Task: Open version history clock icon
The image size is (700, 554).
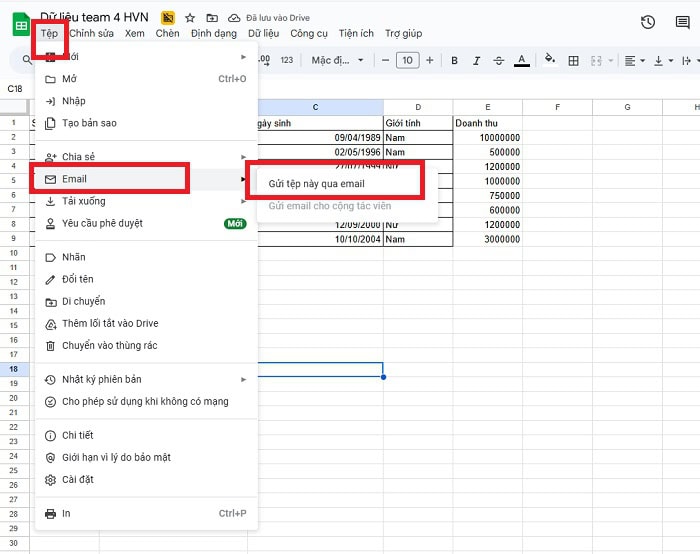Action: [648, 22]
